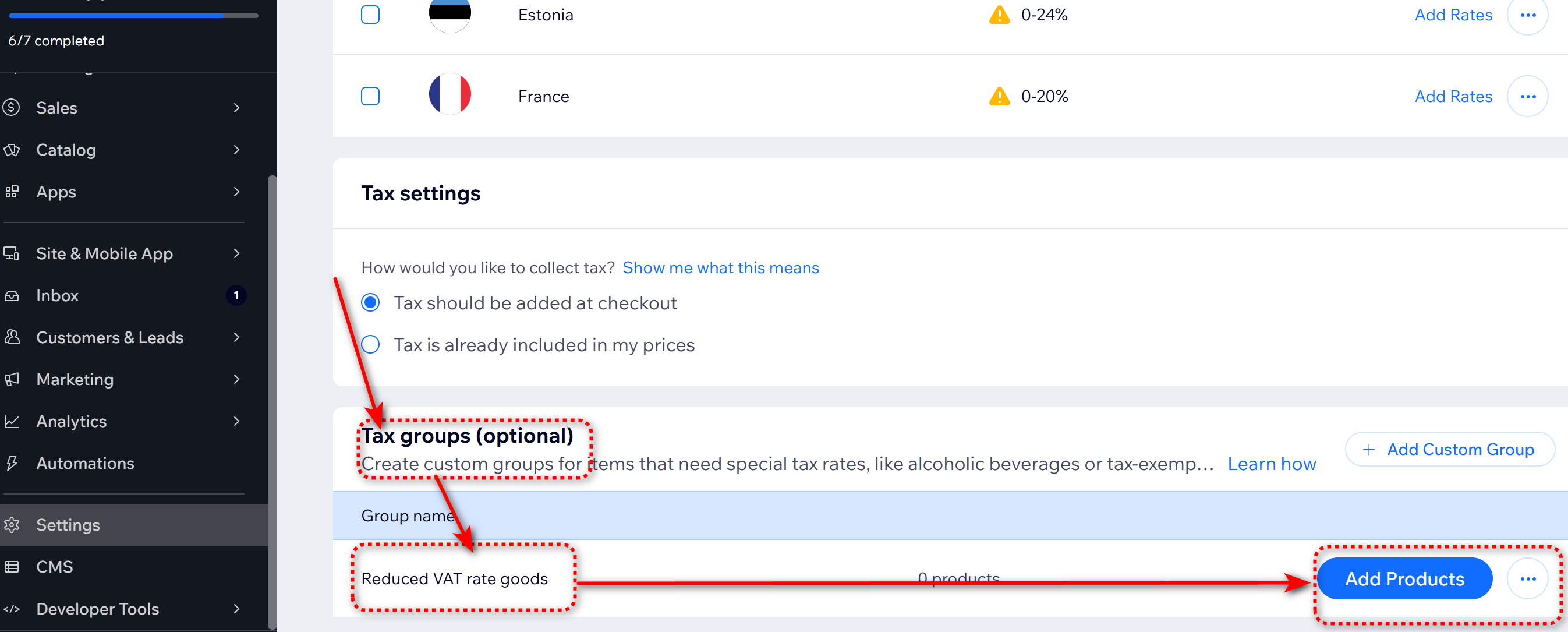Click the France flag thumbnail

(x=450, y=94)
